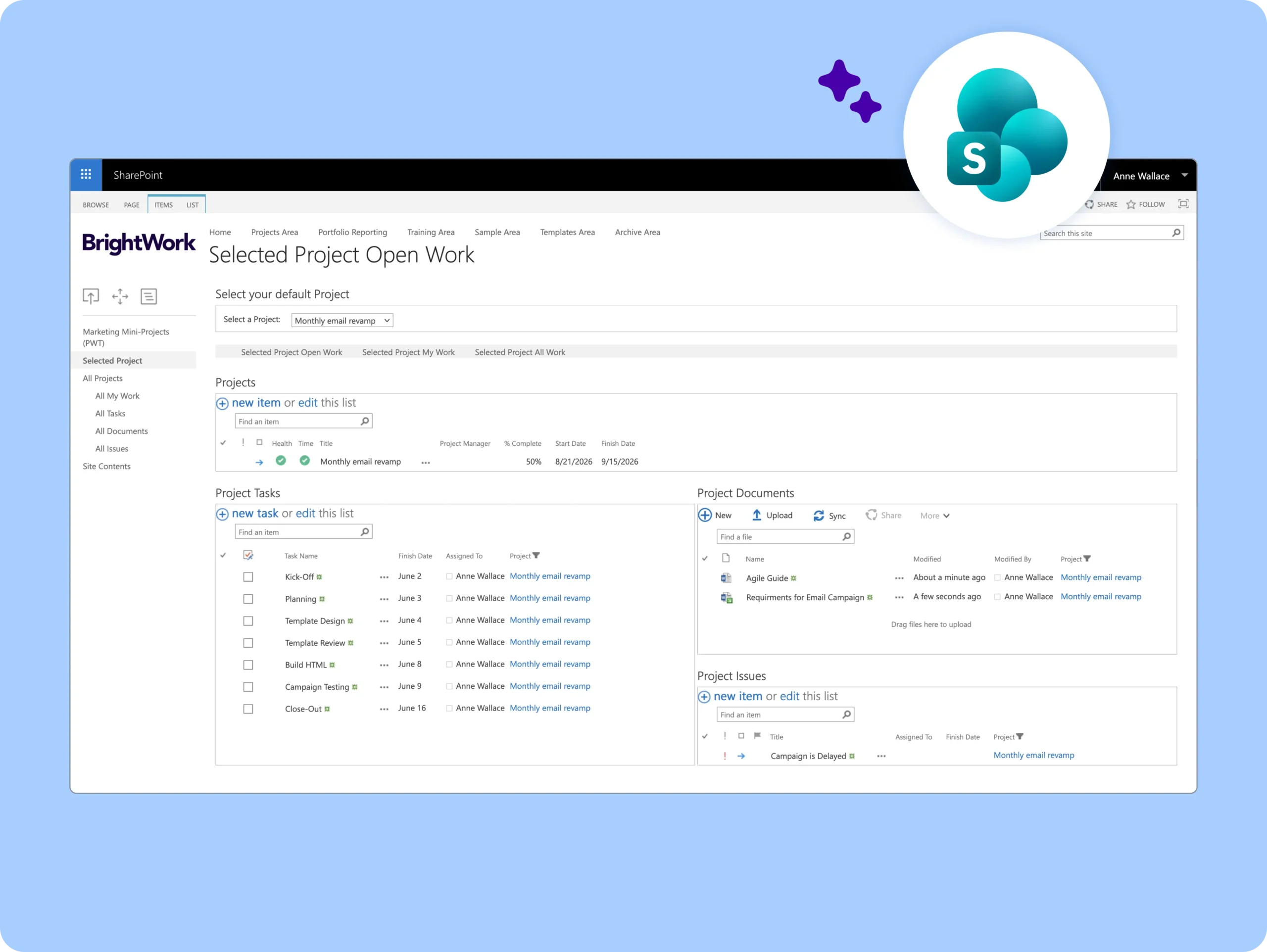1267x952 pixels.
Task: Click the list page icon in sidebar
Action: click(149, 296)
